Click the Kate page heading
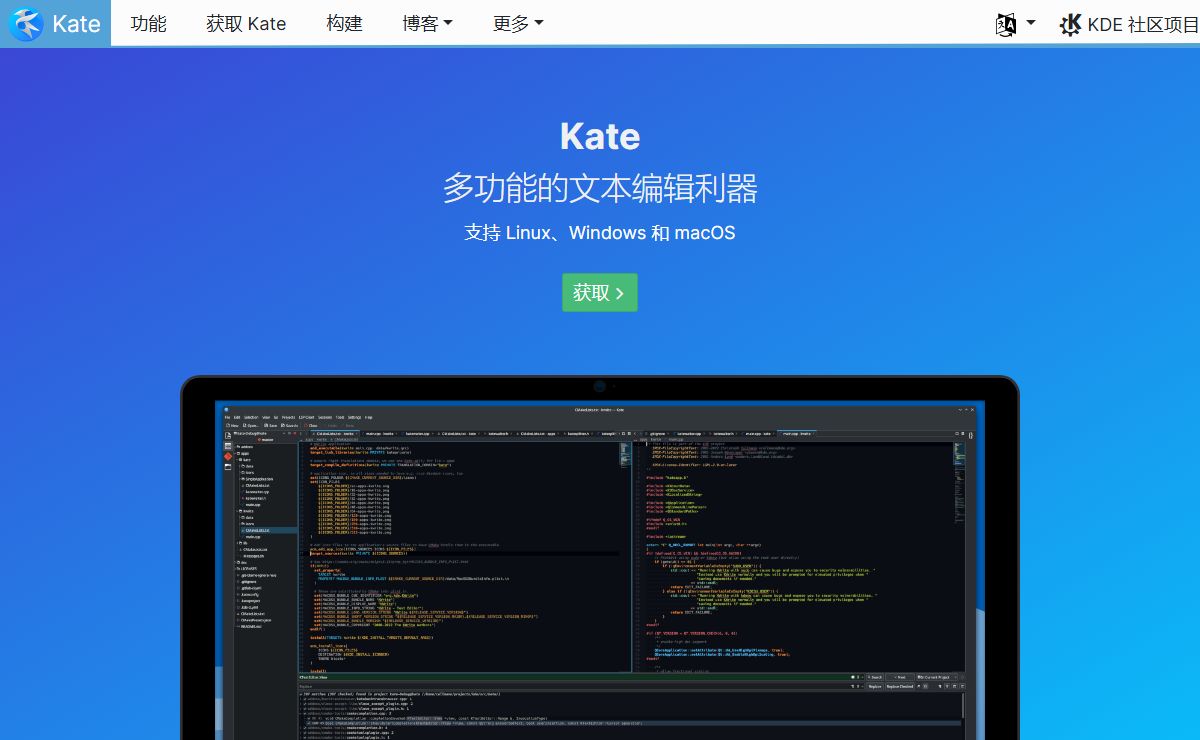1200x740 pixels. (x=600, y=135)
